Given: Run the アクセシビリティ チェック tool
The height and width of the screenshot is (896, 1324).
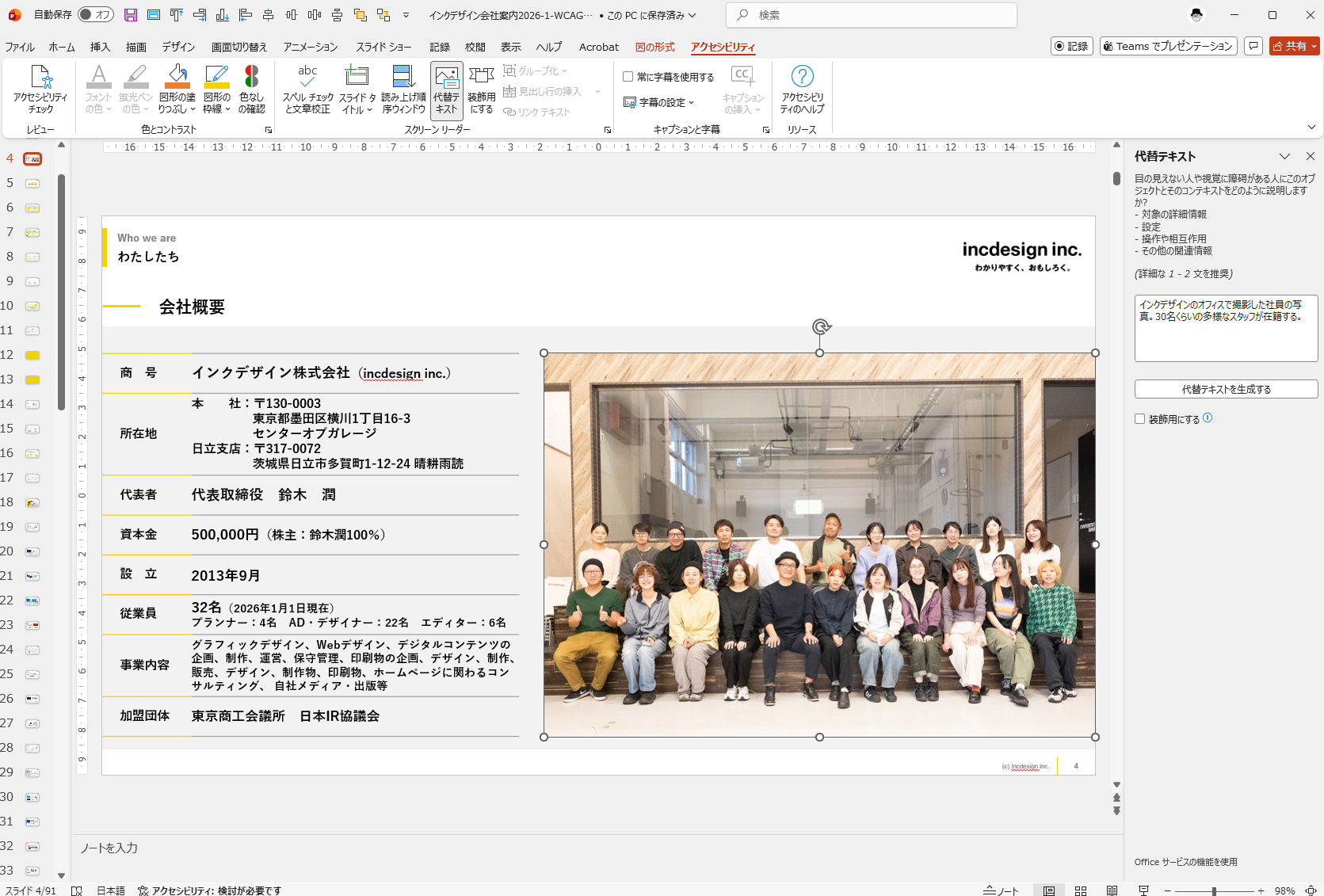Looking at the screenshot, I should point(40,89).
